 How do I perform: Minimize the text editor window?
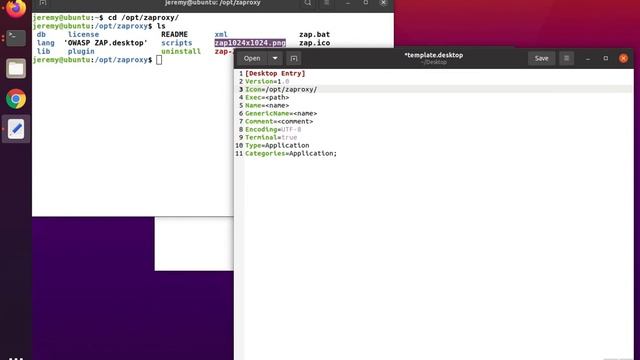point(588,58)
